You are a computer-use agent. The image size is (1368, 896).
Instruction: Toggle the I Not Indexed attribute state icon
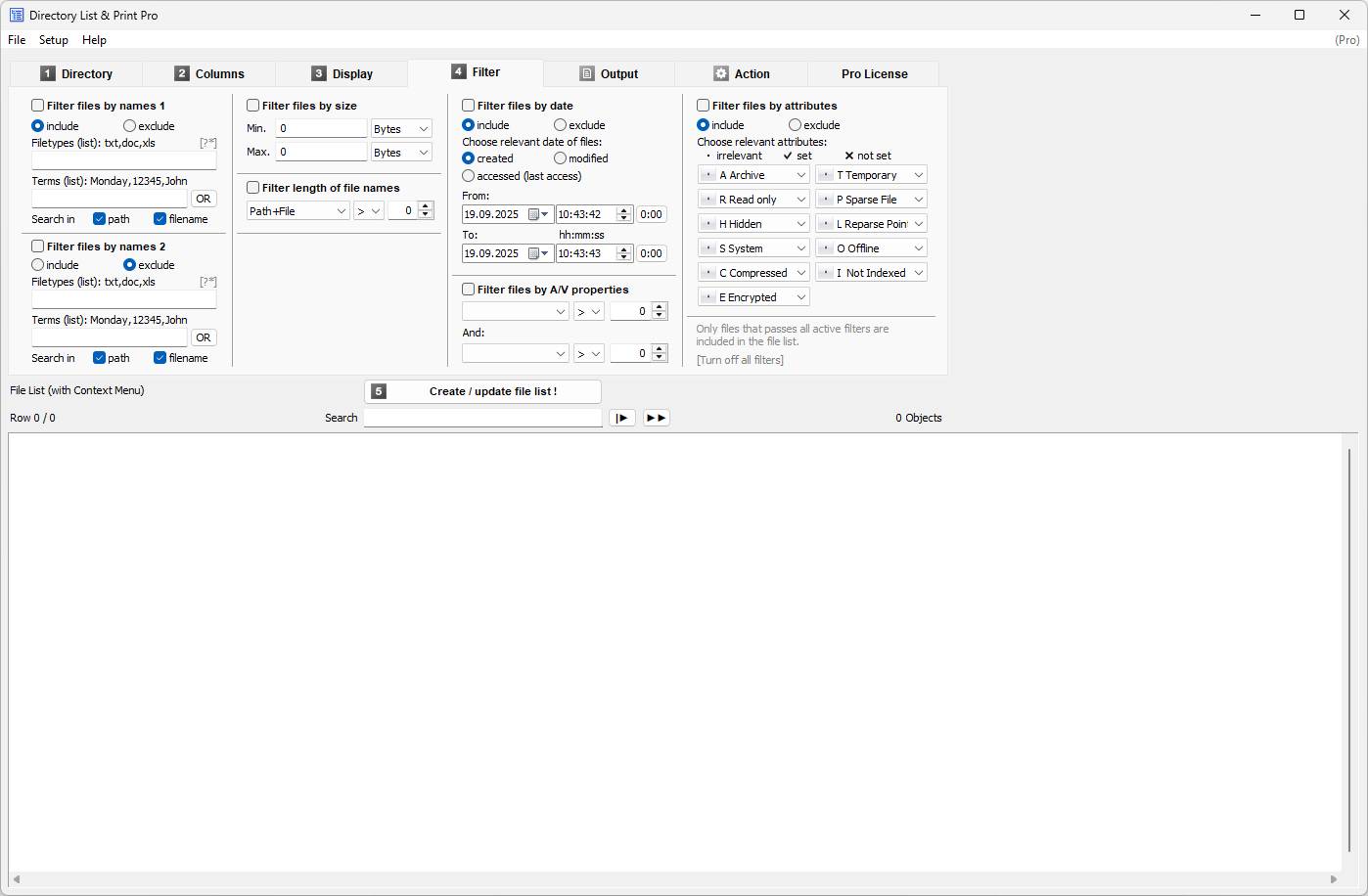[x=826, y=273]
